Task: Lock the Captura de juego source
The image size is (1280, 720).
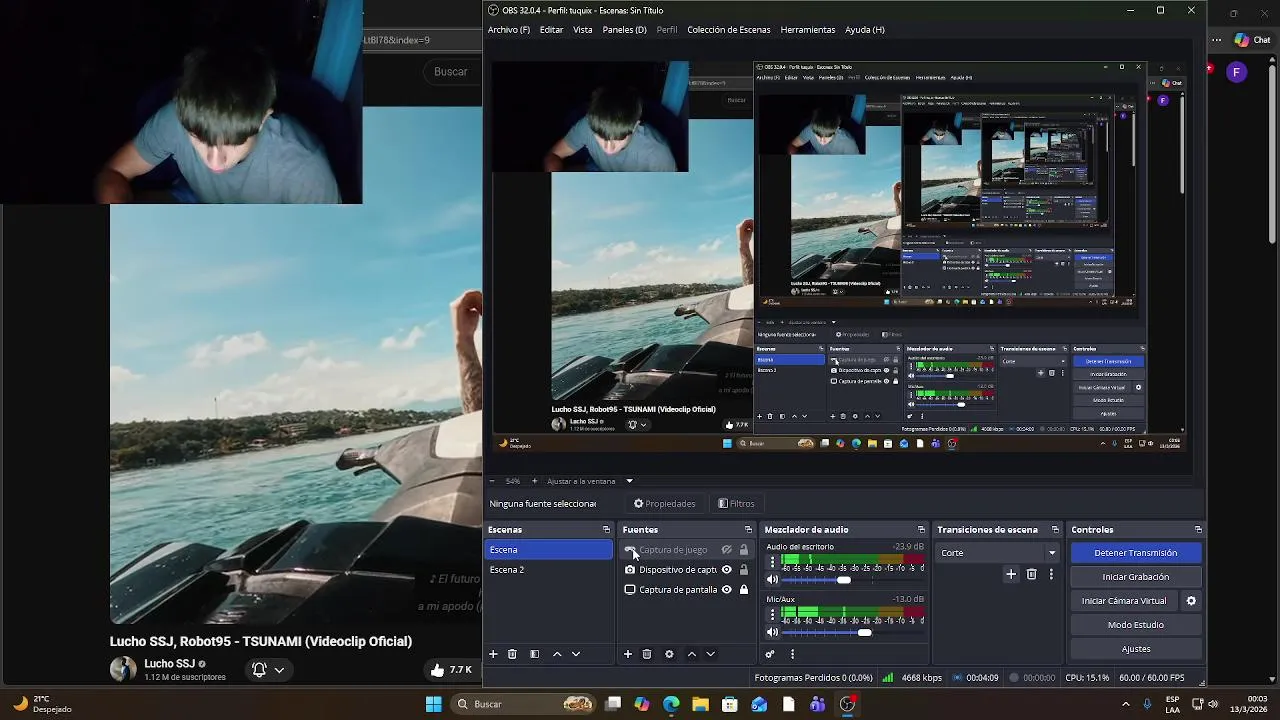Action: (x=743, y=550)
